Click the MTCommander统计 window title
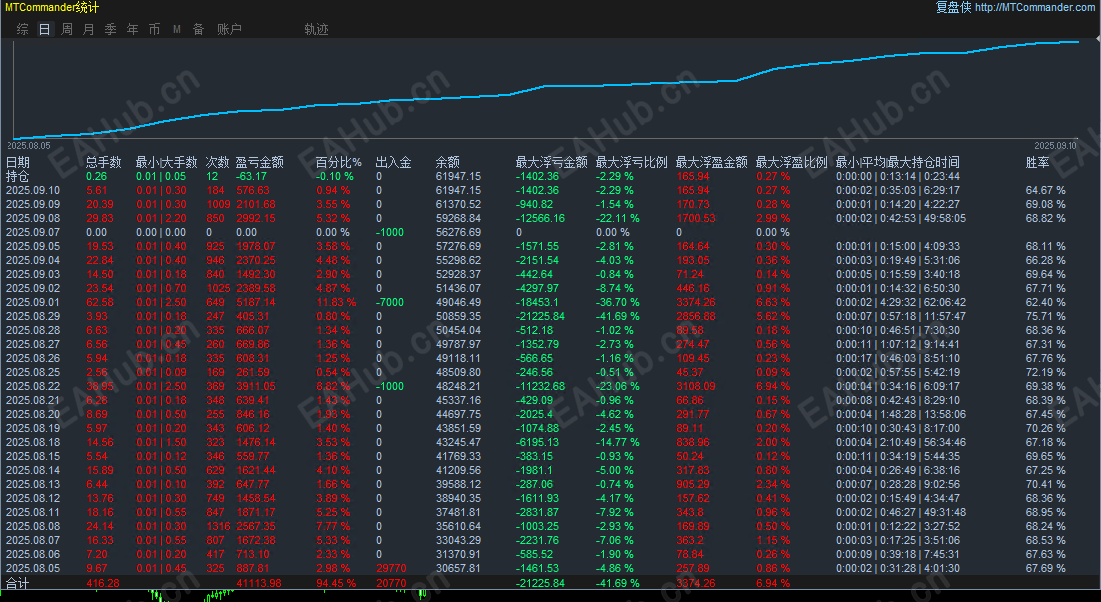 52,8
